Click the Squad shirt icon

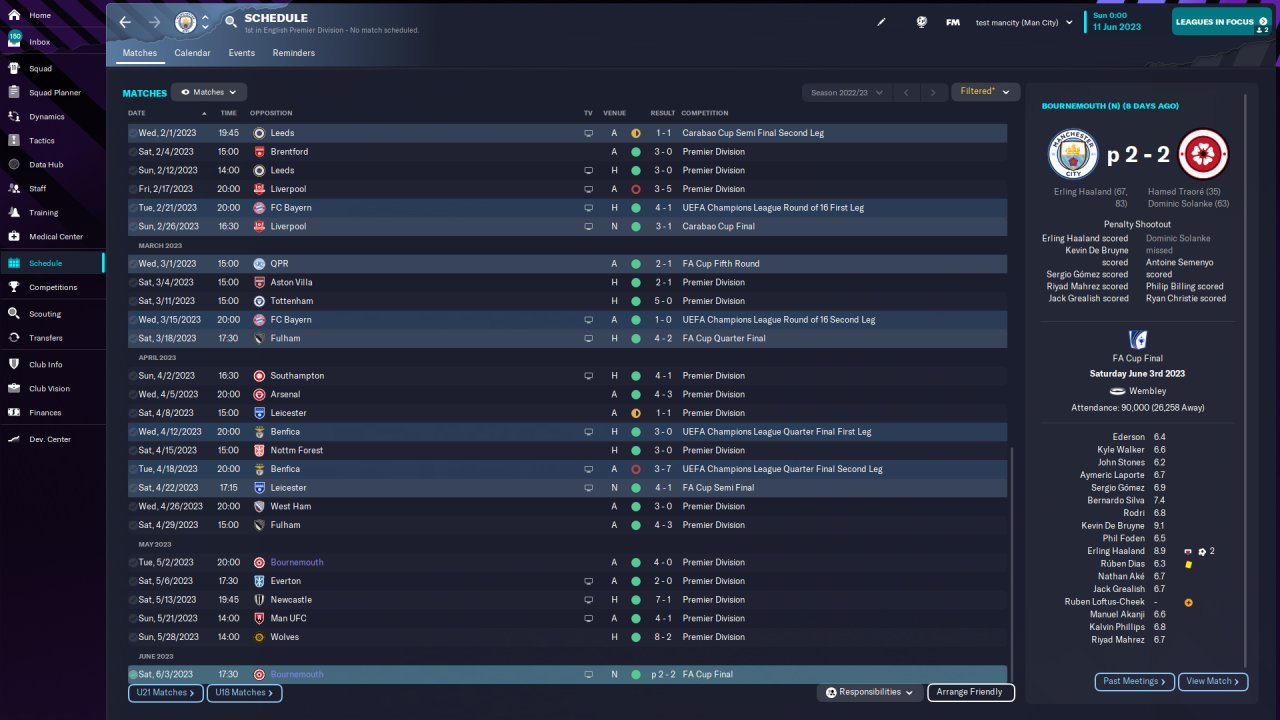[14, 69]
